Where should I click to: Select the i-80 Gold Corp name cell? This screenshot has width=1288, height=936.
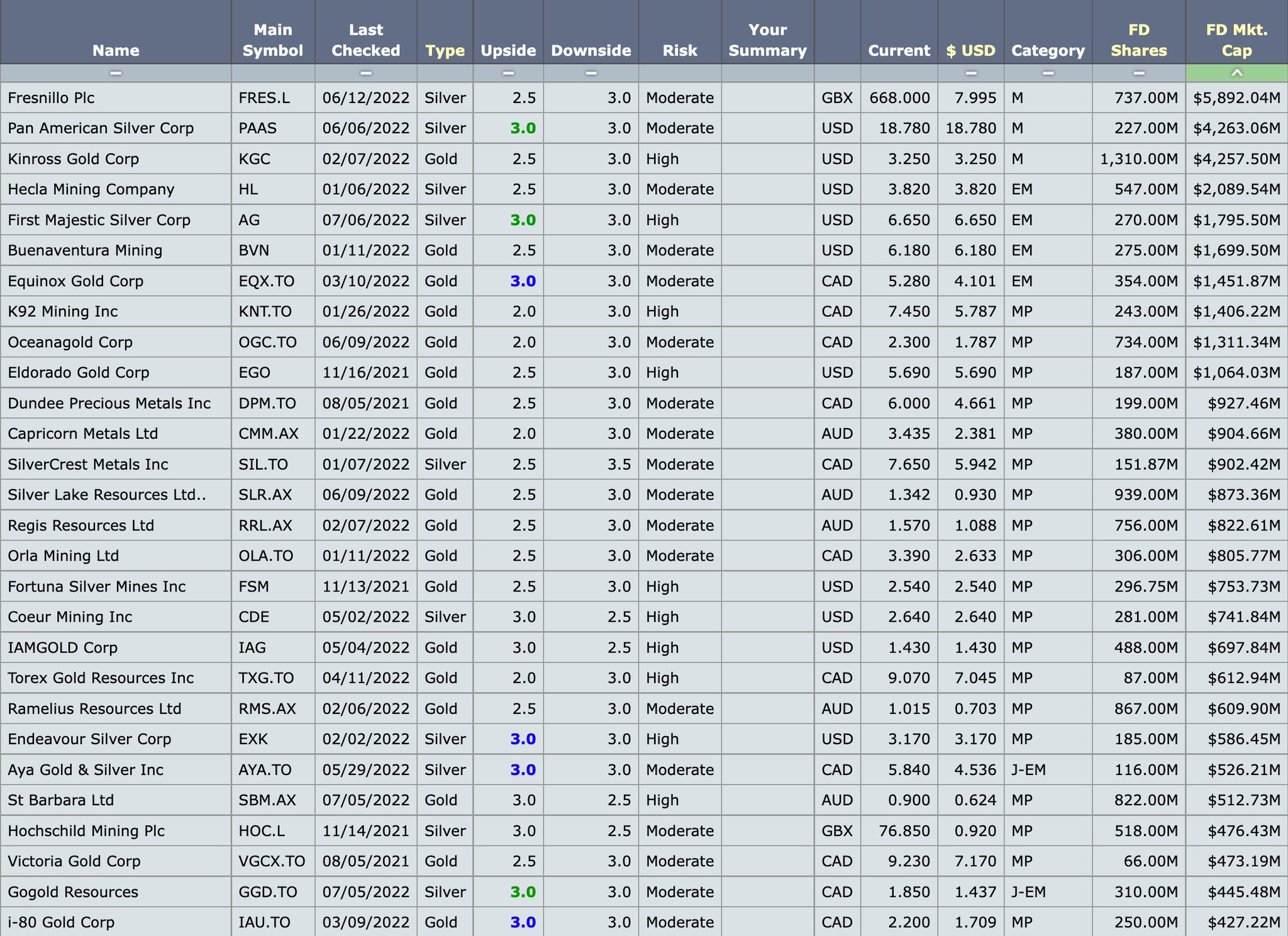(61, 922)
